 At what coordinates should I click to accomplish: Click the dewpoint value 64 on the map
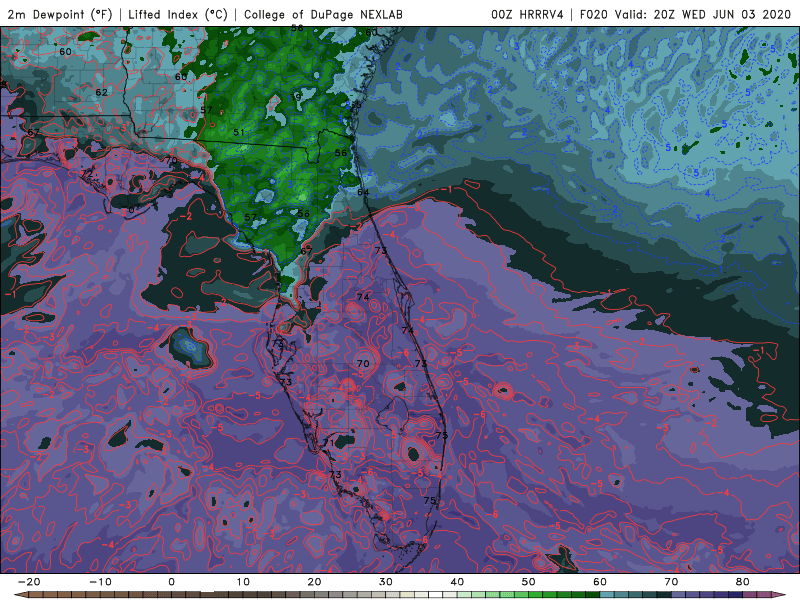pos(363,192)
